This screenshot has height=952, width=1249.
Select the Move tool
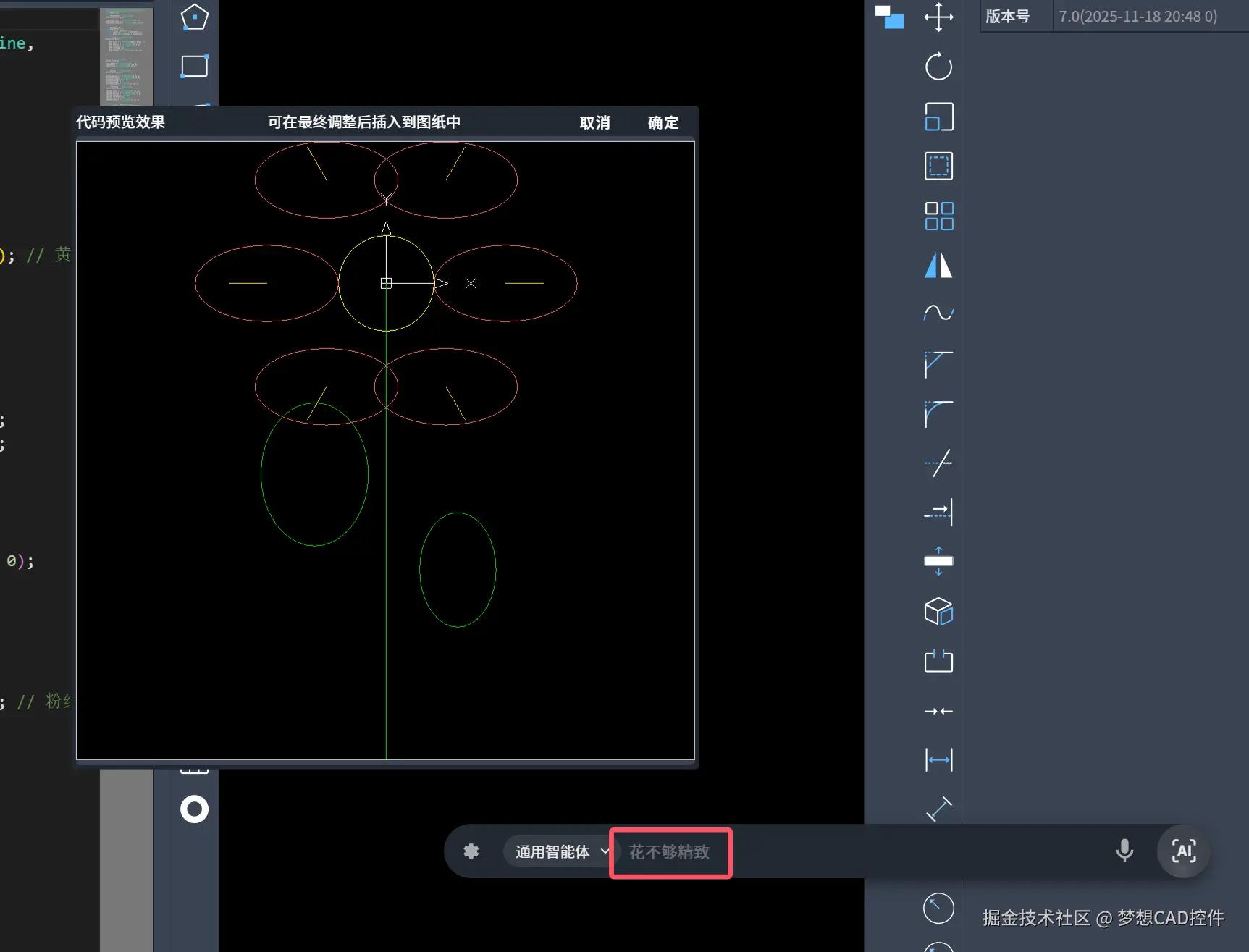[938, 18]
